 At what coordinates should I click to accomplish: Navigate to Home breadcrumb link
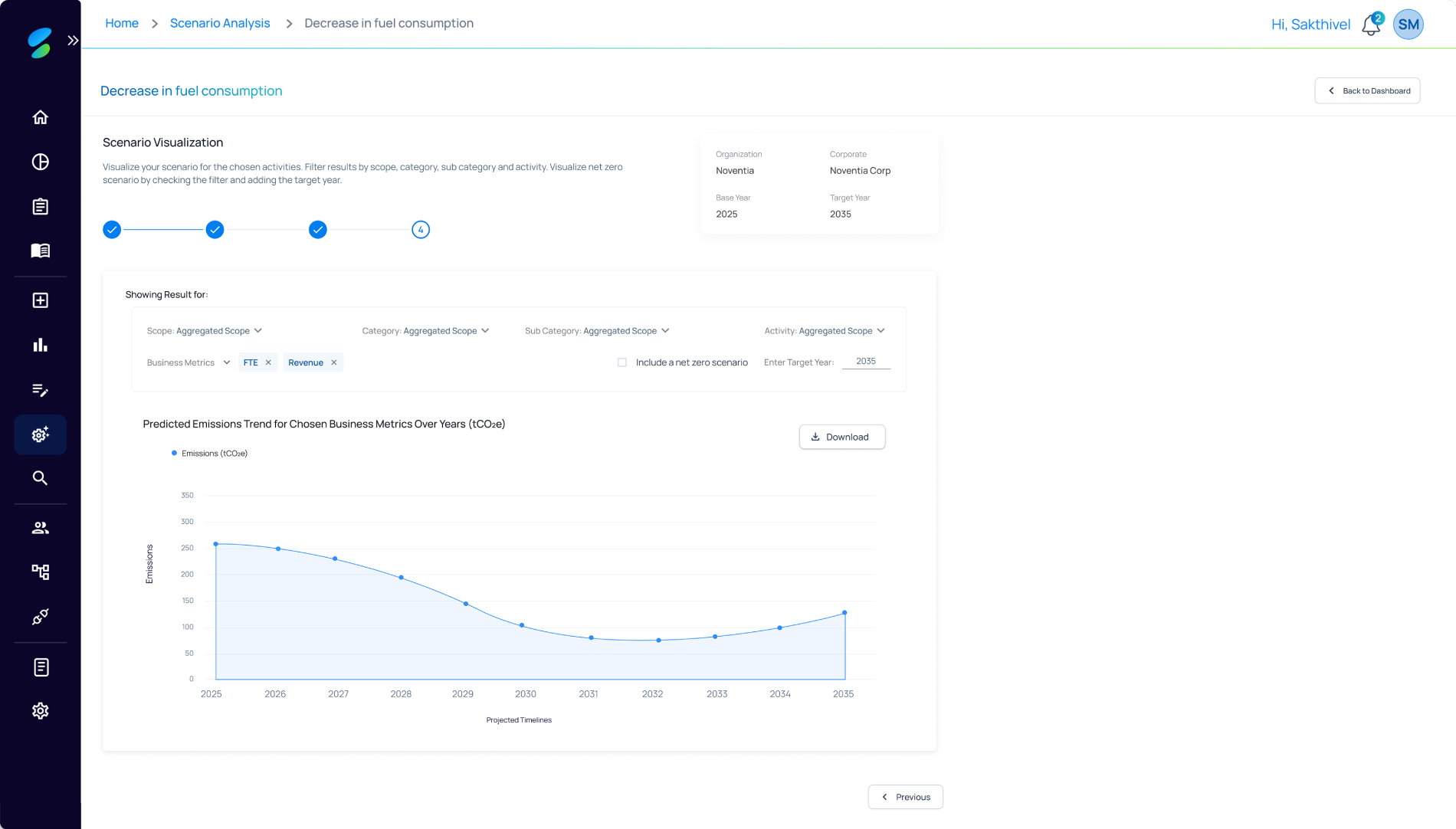tap(122, 23)
